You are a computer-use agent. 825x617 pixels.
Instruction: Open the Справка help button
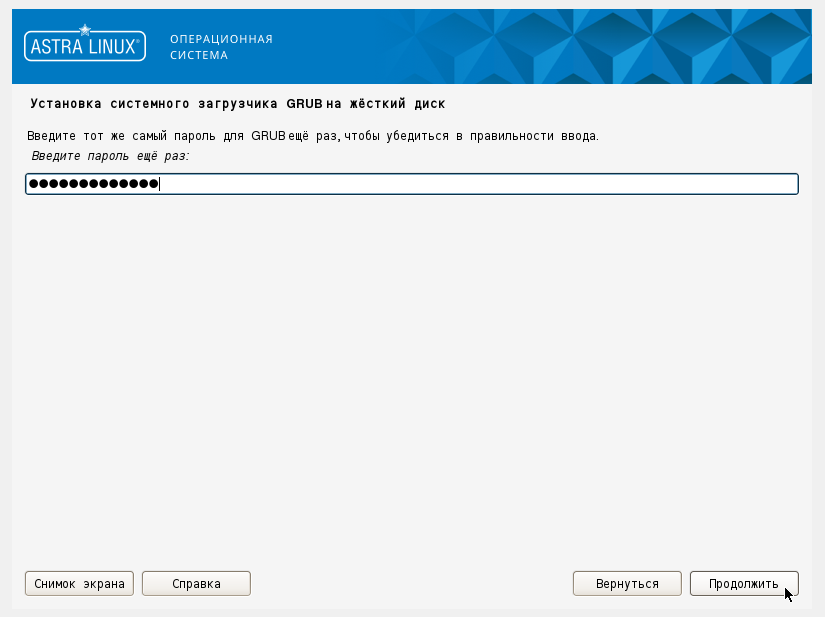(x=196, y=583)
